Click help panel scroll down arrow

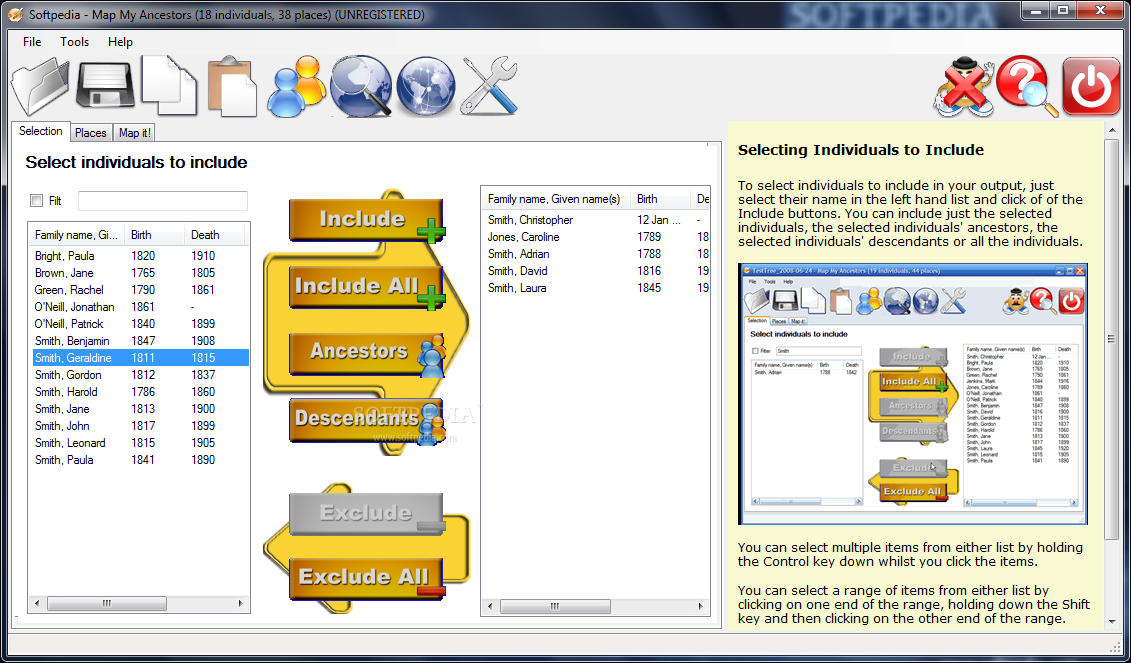[1112, 620]
